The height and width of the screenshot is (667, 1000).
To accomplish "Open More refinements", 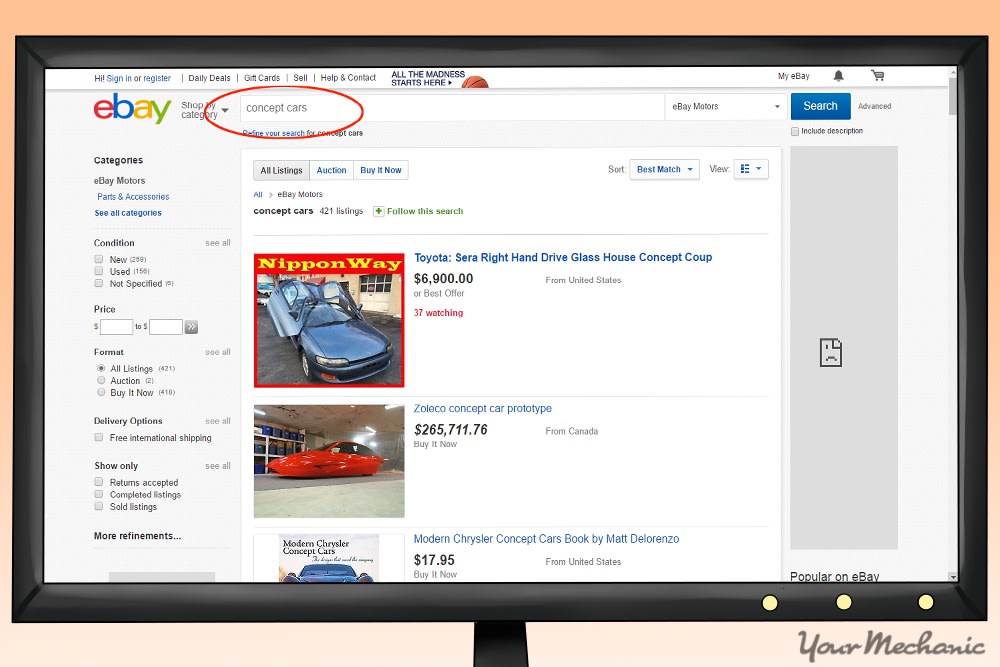I will pyautogui.click(x=137, y=536).
